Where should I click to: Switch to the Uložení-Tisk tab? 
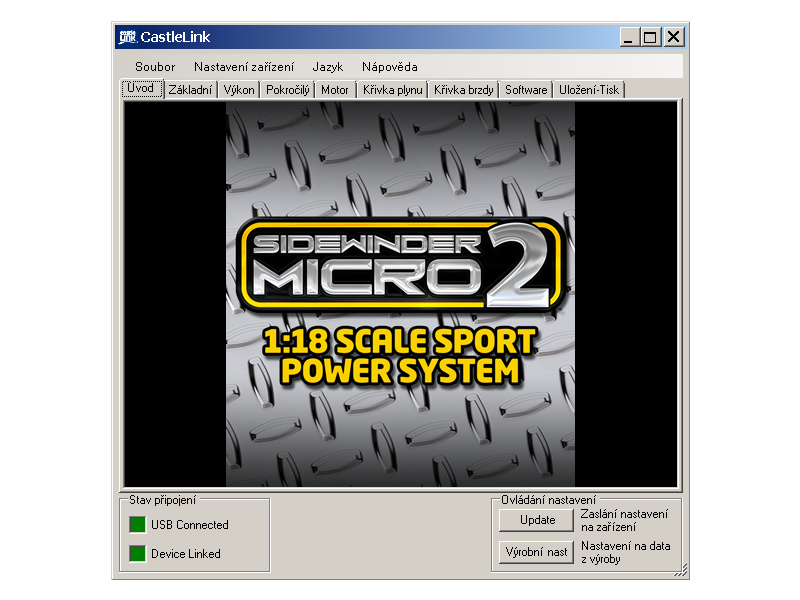coord(589,90)
